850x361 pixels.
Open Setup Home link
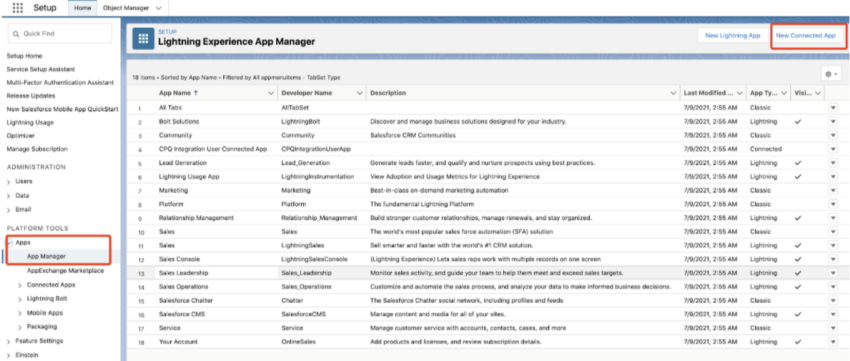coord(24,56)
